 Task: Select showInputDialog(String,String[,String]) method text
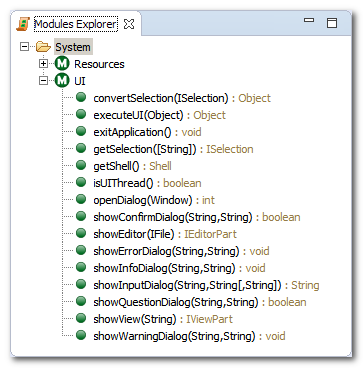pyautogui.click(x=188, y=285)
